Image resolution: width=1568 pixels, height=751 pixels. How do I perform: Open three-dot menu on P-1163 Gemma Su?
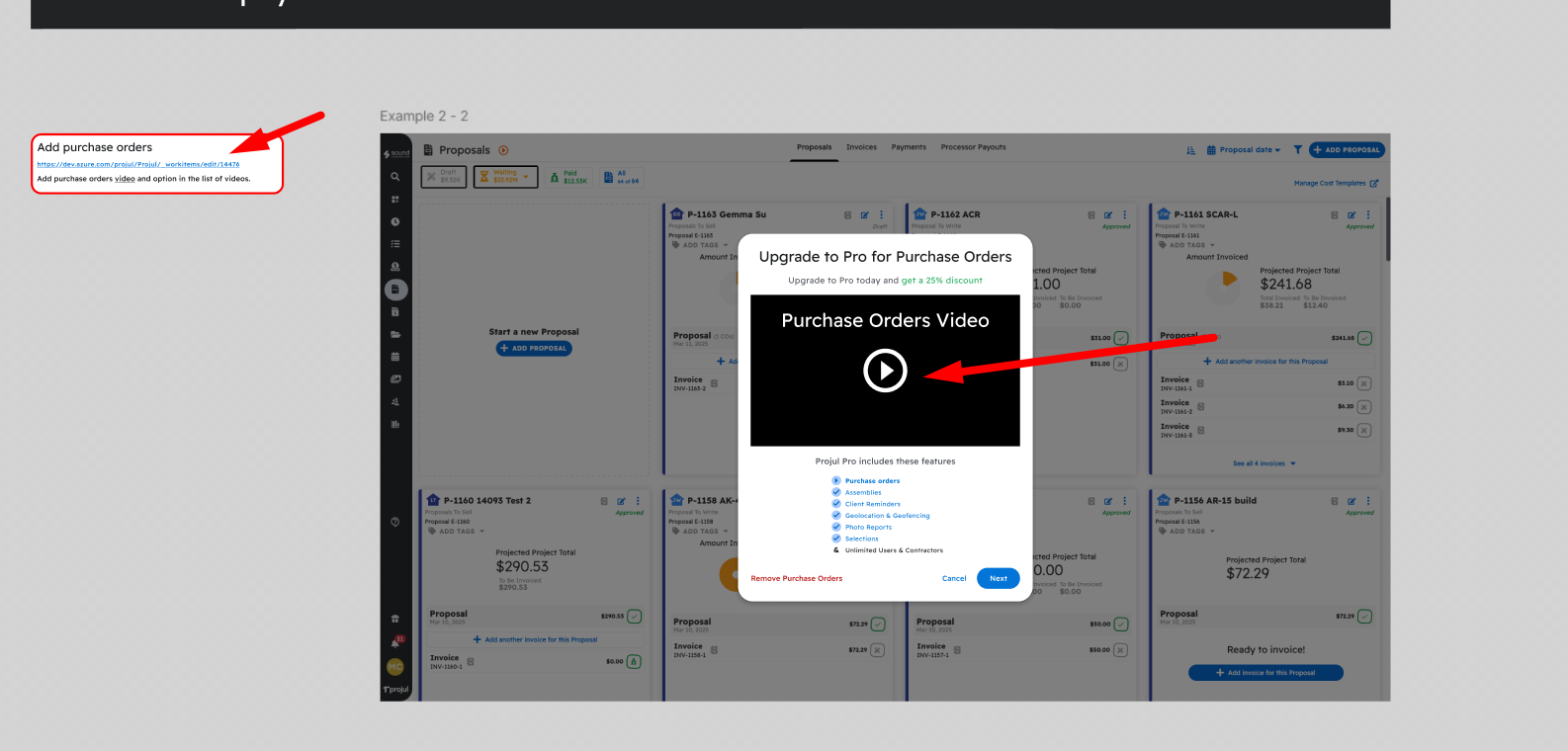[x=881, y=214]
